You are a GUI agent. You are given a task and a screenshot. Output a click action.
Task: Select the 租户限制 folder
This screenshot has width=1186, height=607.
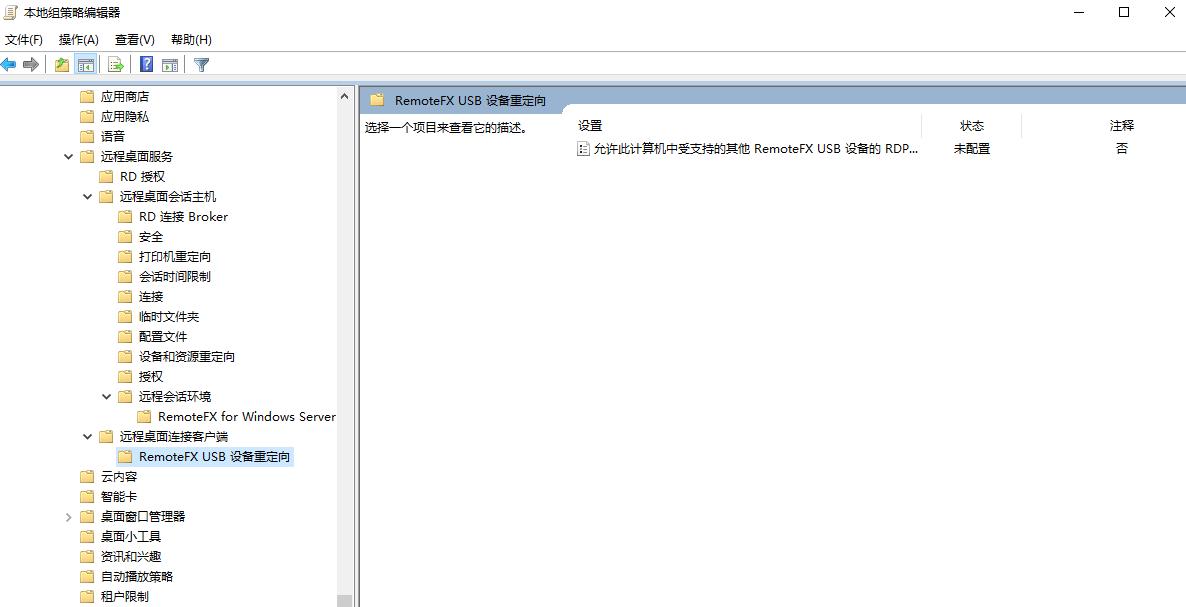[x=125, y=596]
